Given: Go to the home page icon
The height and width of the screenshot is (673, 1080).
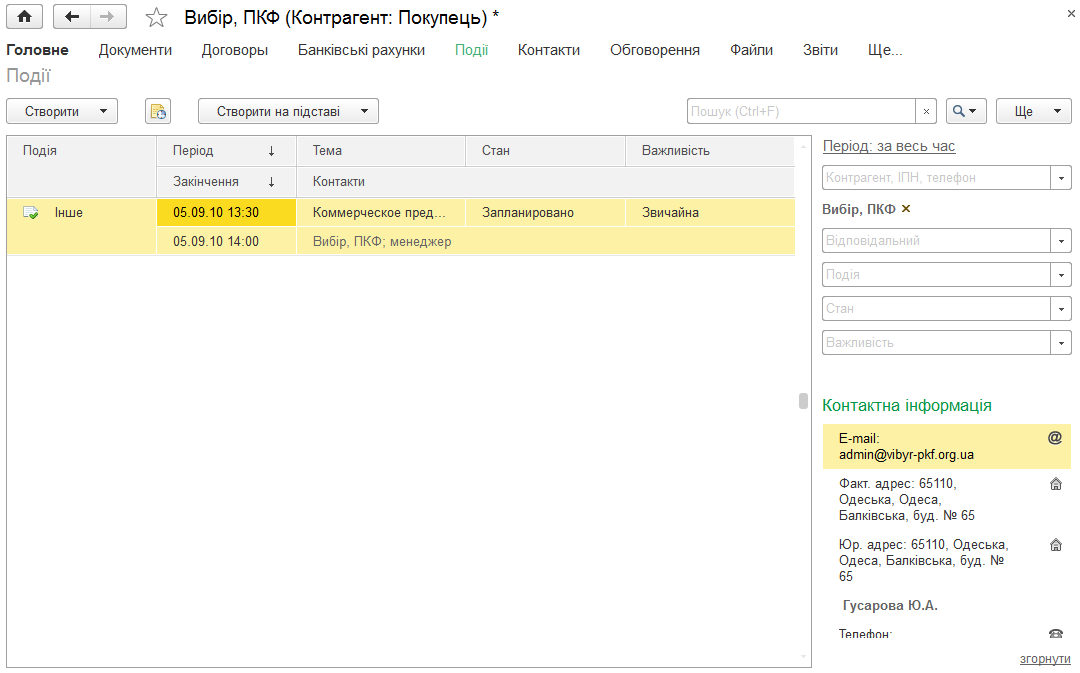Looking at the screenshot, I should pyautogui.click(x=25, y=17).
